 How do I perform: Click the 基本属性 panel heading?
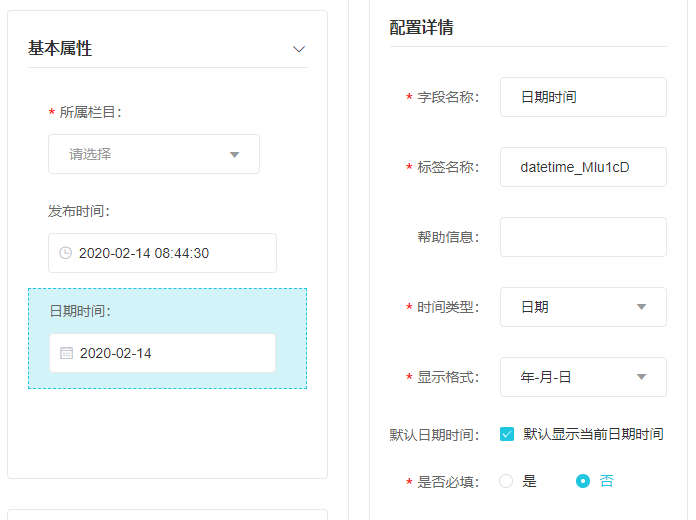click(x=60, y=48)
